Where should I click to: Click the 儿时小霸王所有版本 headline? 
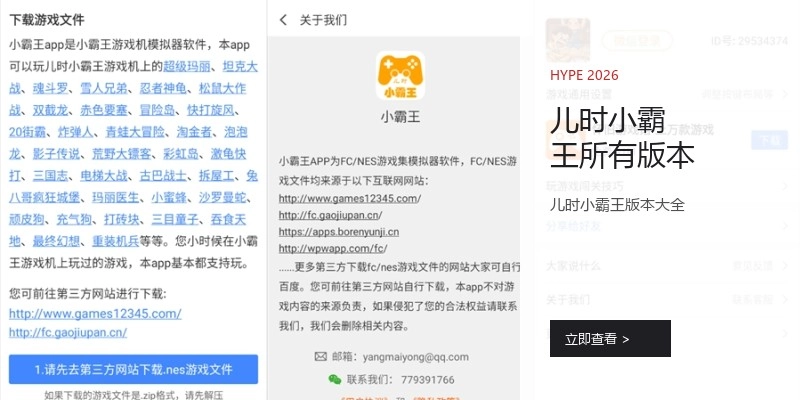click(622, 138)
